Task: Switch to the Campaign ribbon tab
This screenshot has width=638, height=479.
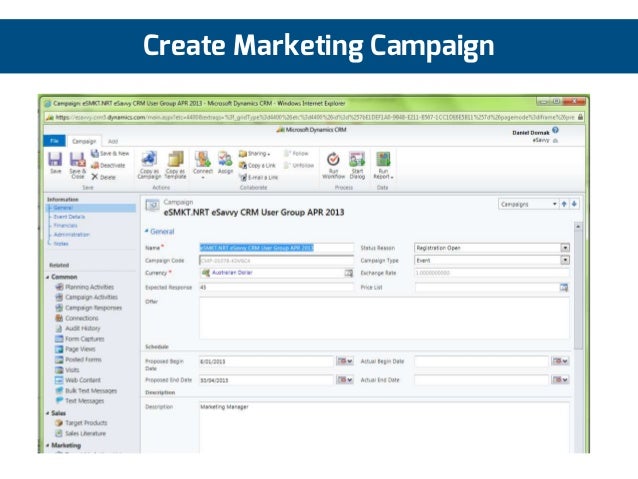Action: click(84, 141)
